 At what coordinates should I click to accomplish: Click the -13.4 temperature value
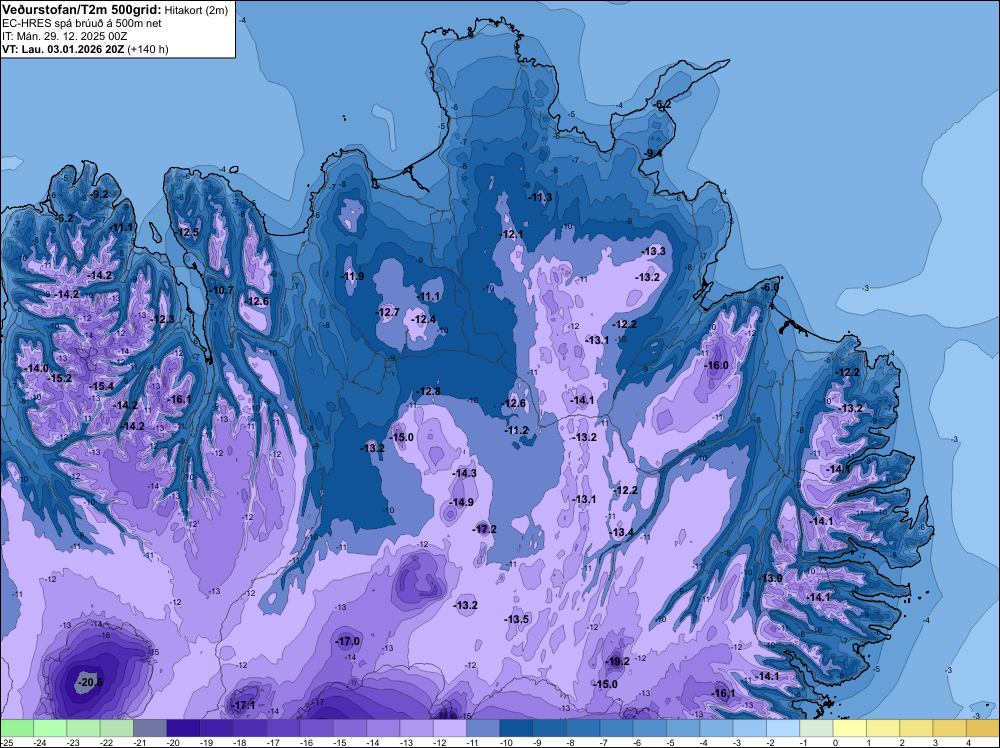[x=622, y=532]
